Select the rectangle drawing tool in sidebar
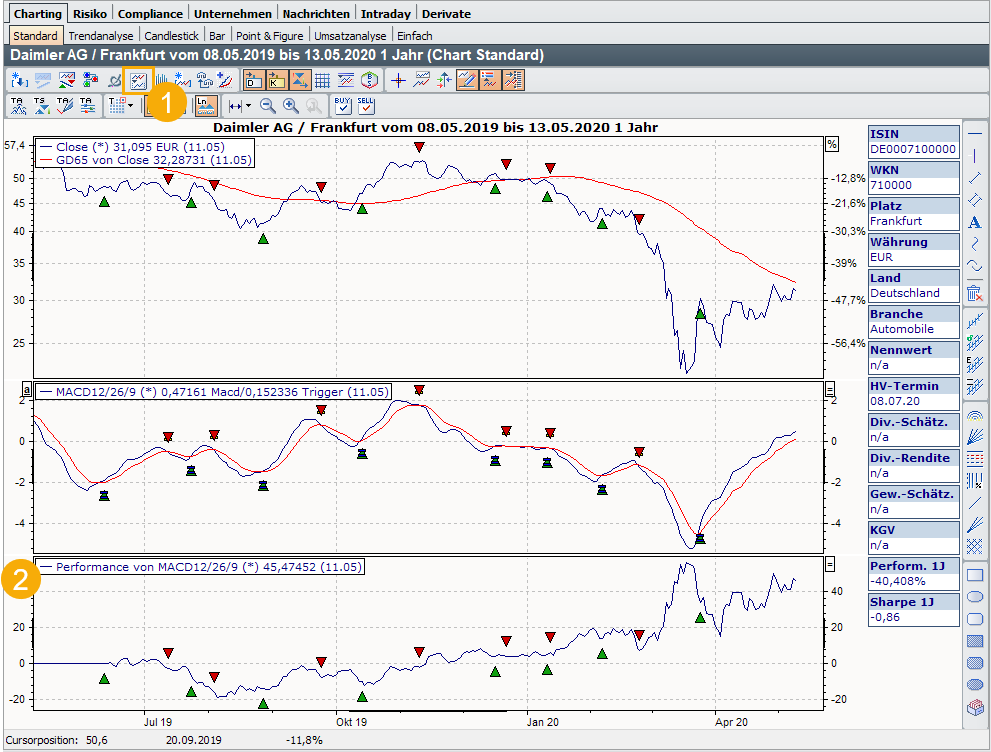Viewport: 991px width, 752px height. click(x=975, y=575)
